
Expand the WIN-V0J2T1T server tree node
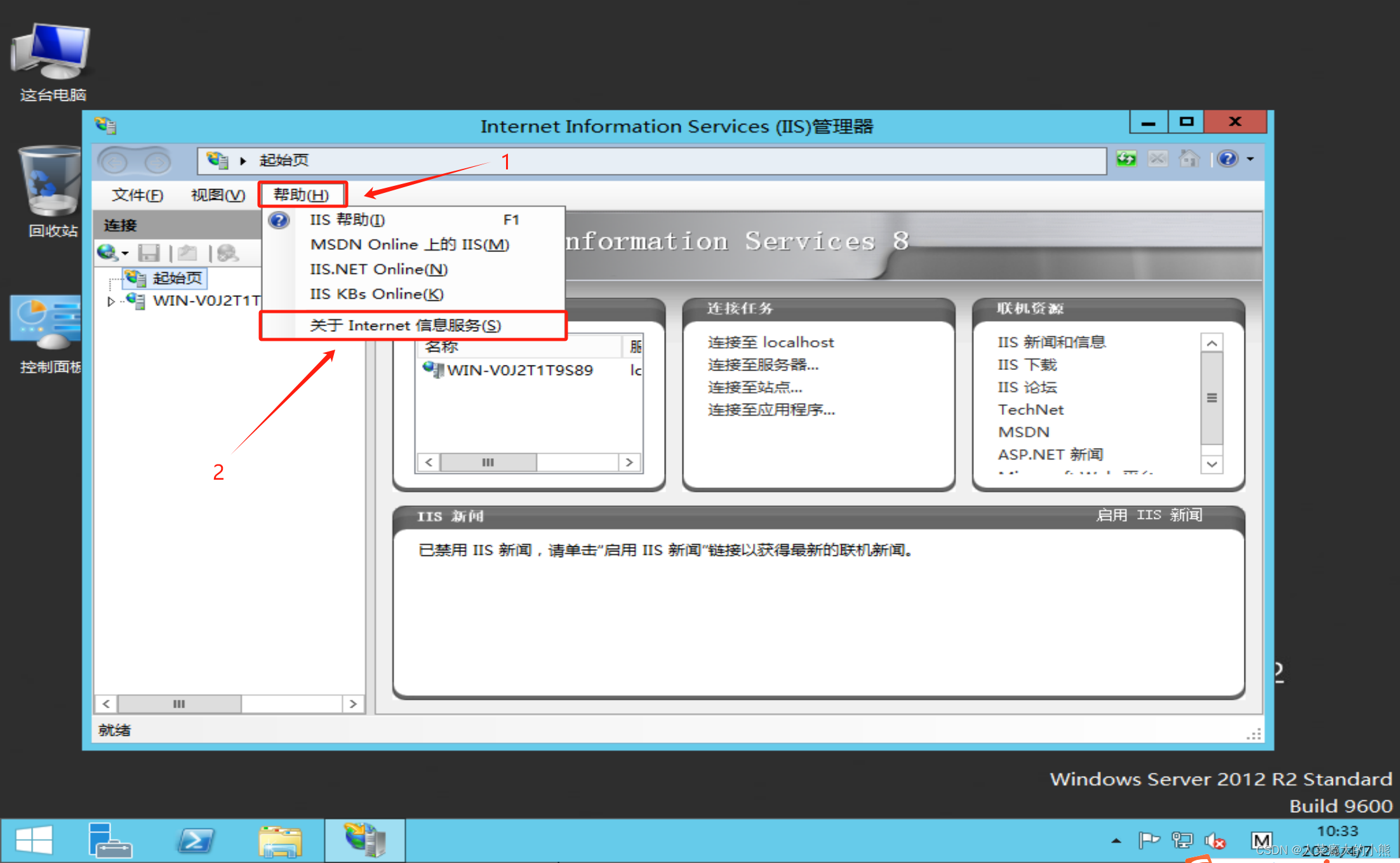(x=111, y=301)
